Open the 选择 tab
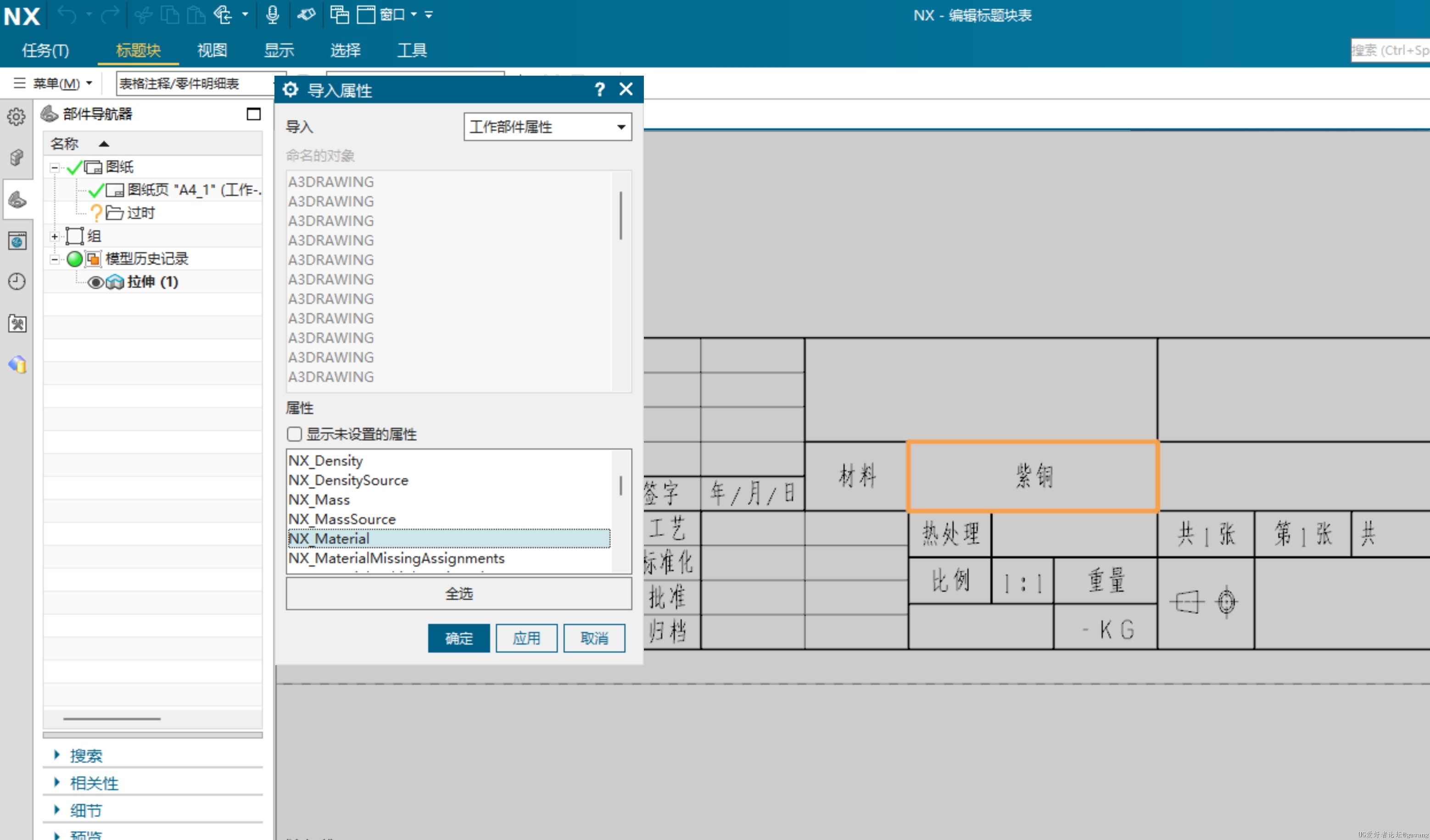1430x840 pixels. [x=345, y=50]
